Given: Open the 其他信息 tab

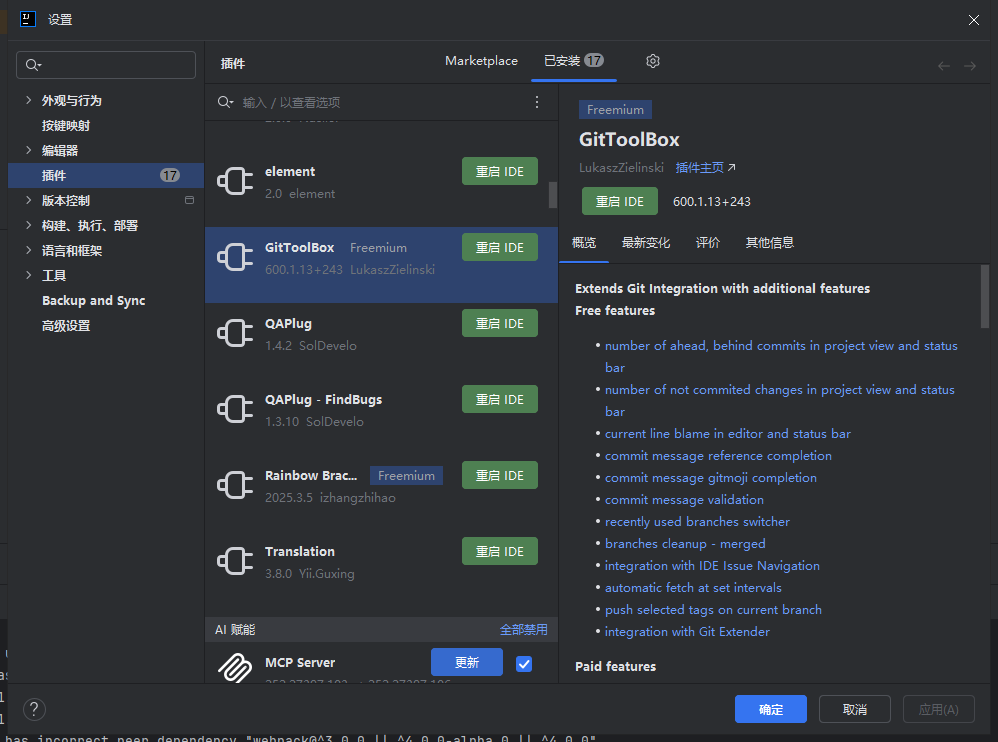Looking at the screenshot, I should point(770,242).
